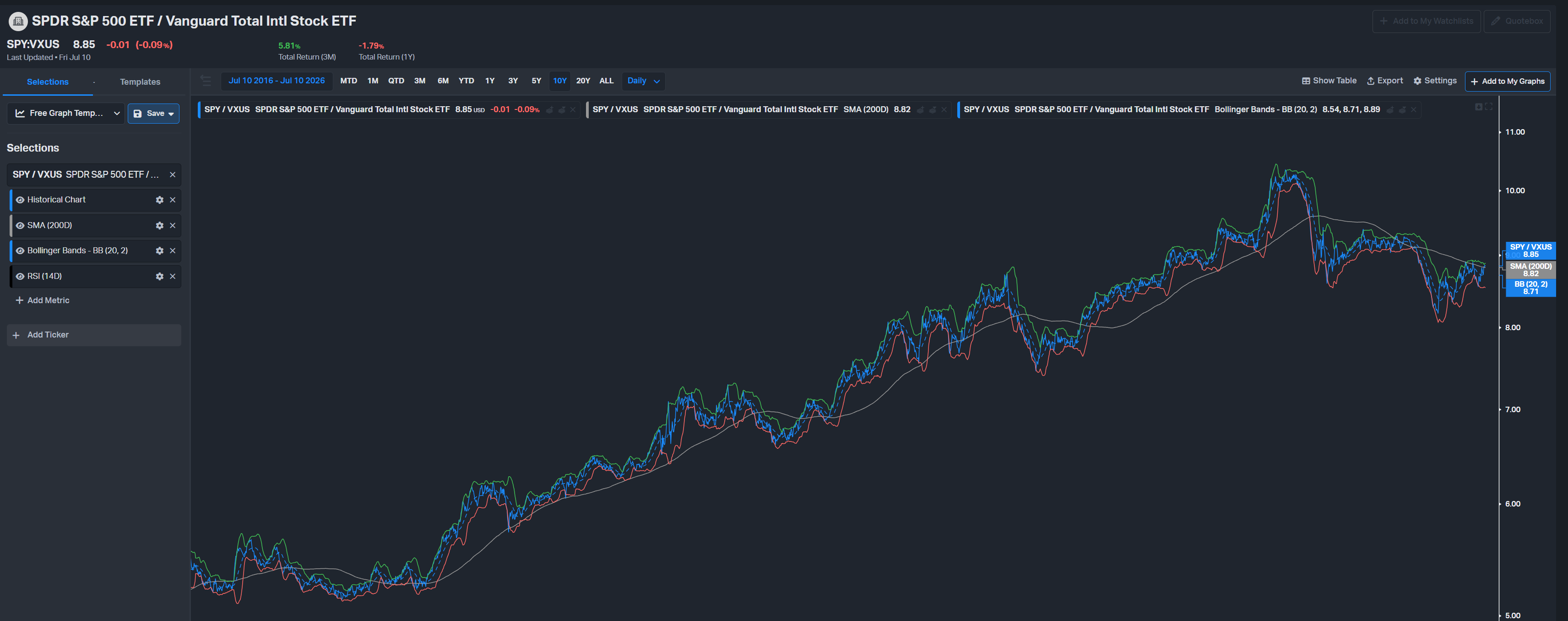
Task: Select the 10Y time range
Action: click(560, 81)
